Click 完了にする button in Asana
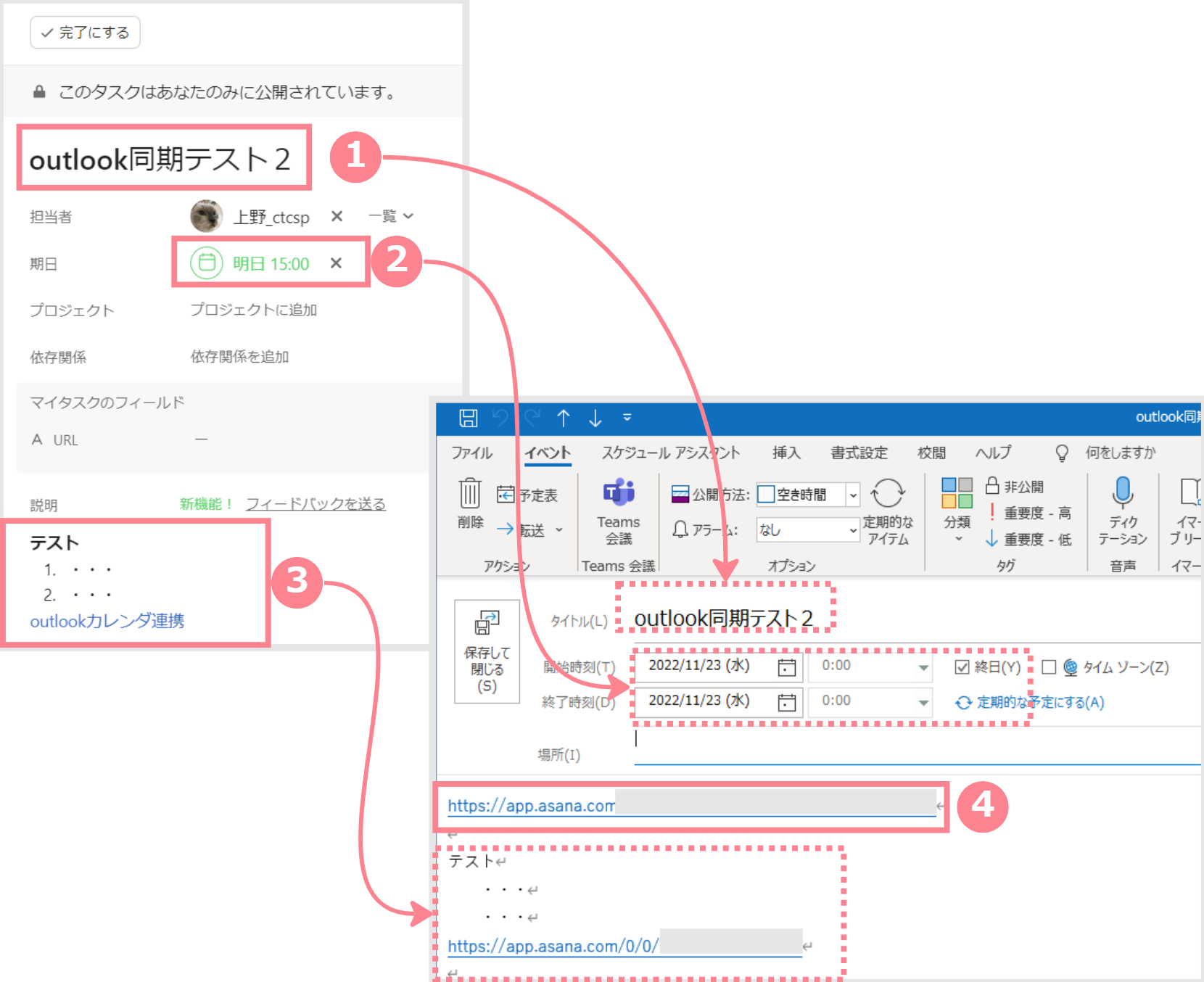Screen dimensions: 1204x982 [85, 33]
